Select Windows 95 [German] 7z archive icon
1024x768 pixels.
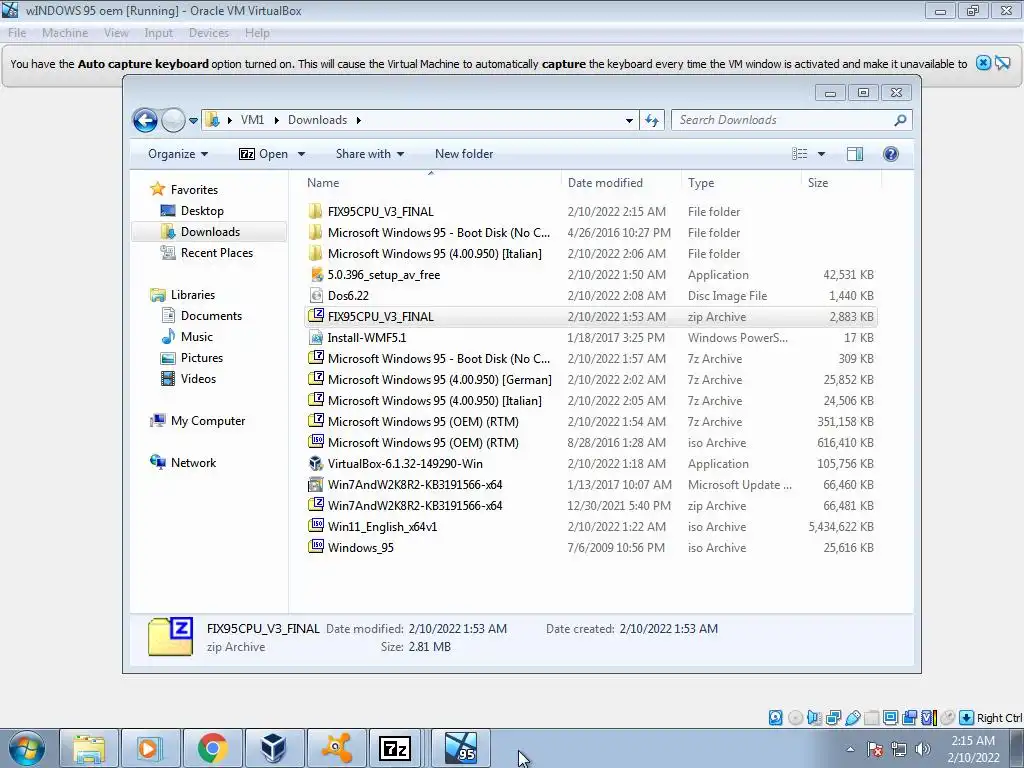pos(316,379)
